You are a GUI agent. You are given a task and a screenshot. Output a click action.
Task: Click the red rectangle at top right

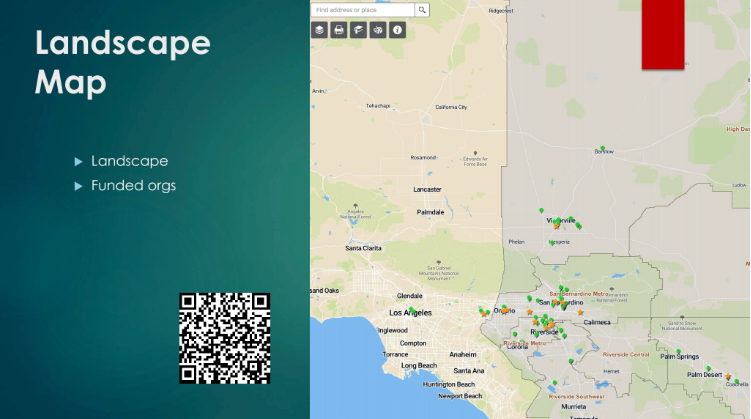pos(663,34)
